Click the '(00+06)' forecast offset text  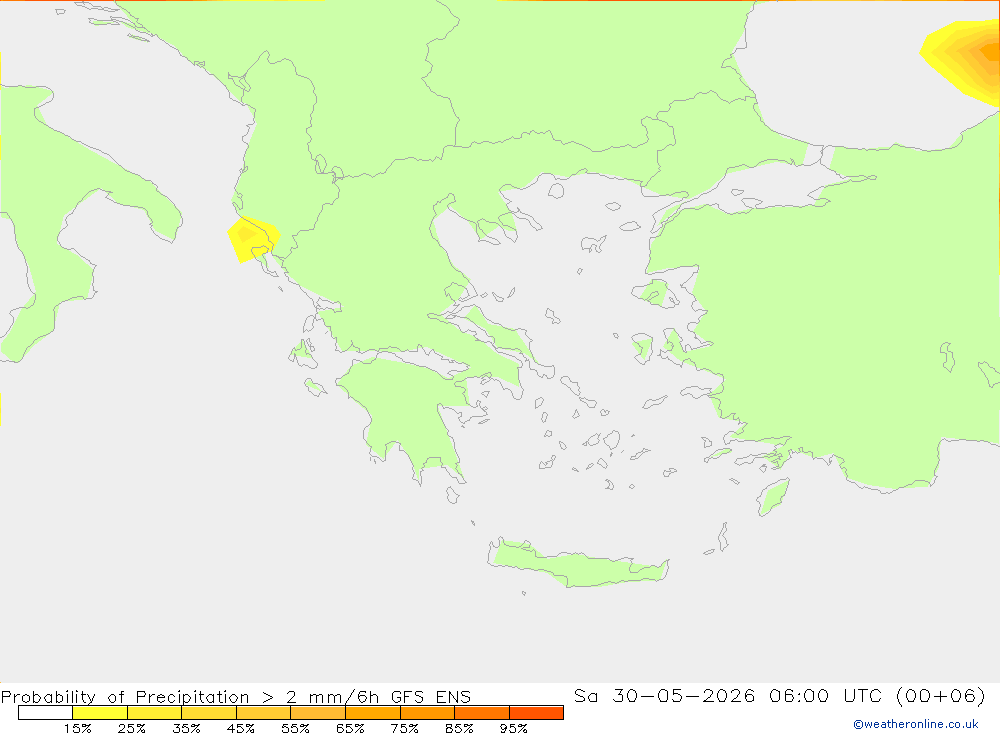(x=941, y=695)
